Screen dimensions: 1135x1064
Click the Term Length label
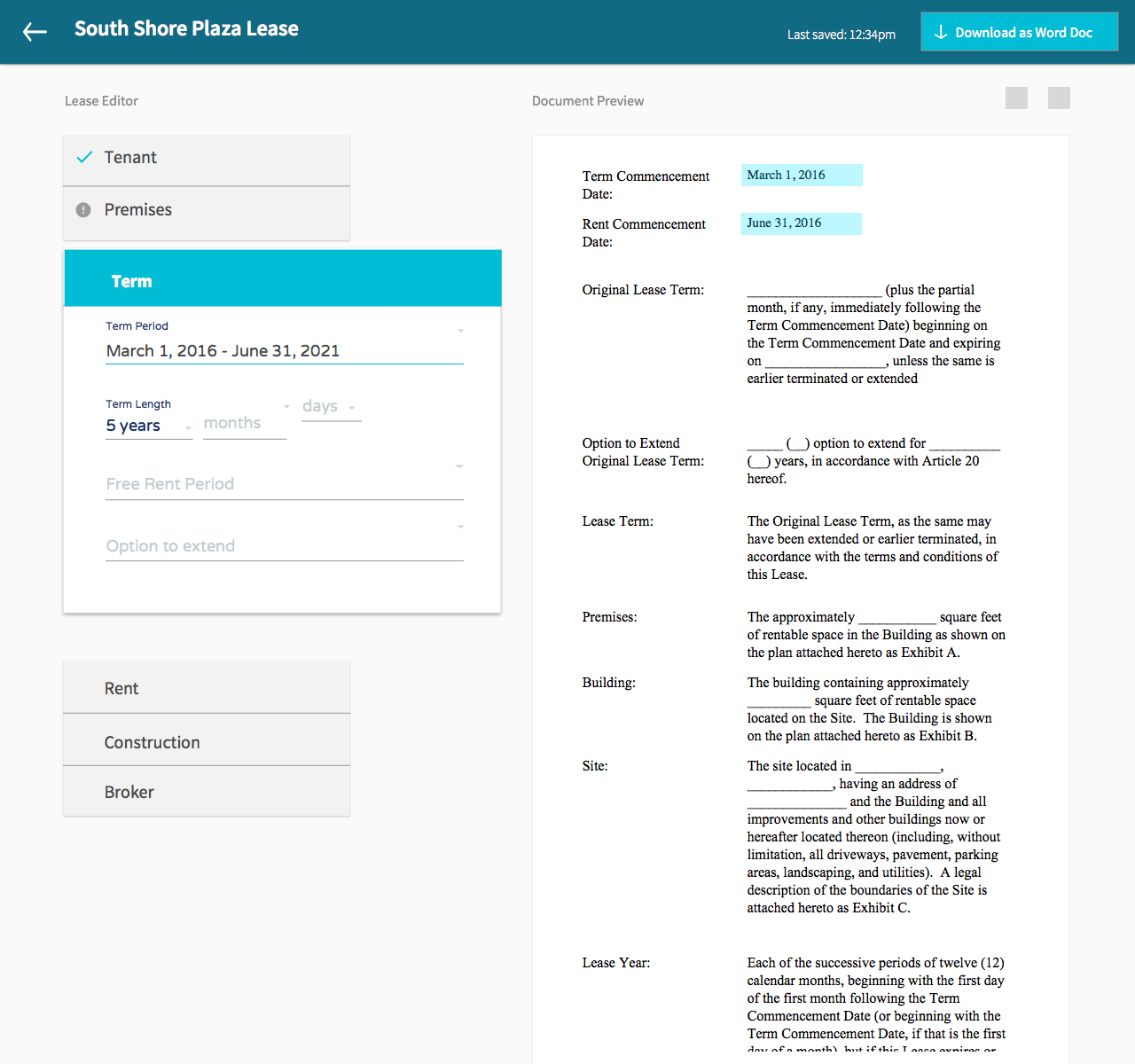[x=138, y=404]
